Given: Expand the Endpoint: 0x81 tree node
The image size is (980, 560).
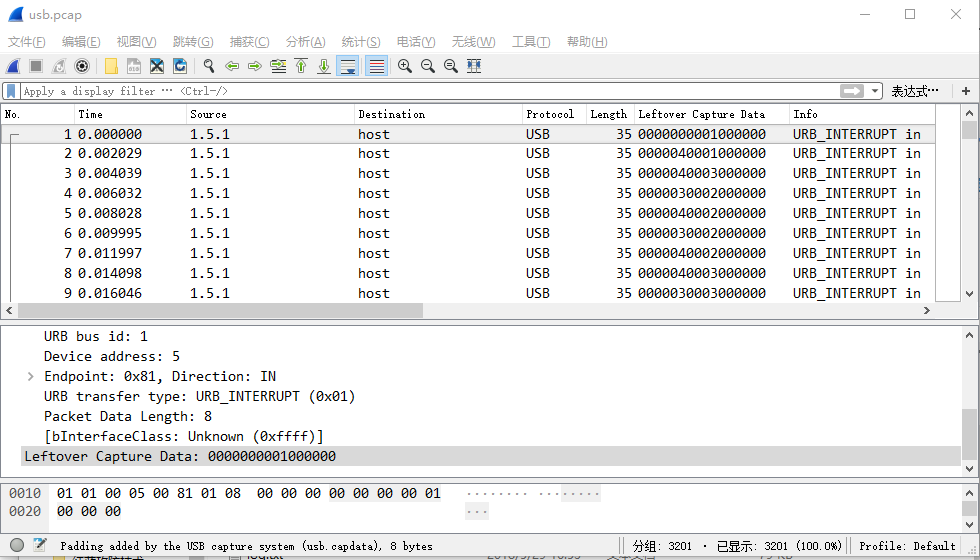Looking at the screenshot, I should pyautogui.click(x=31, y=376).
